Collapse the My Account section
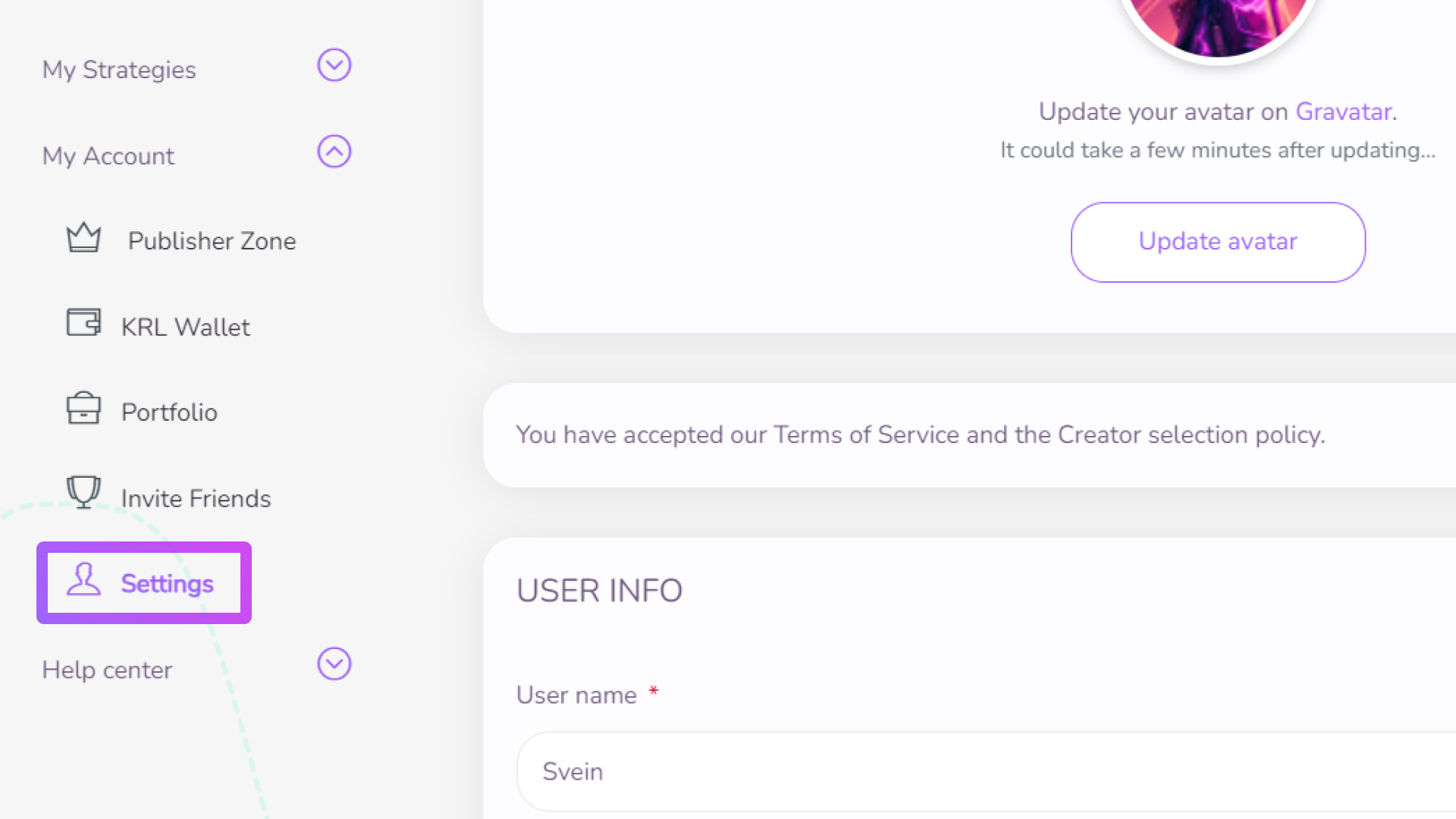Image resolution: width=1456 pixels, height=819 pixels. tap(334, 152)
